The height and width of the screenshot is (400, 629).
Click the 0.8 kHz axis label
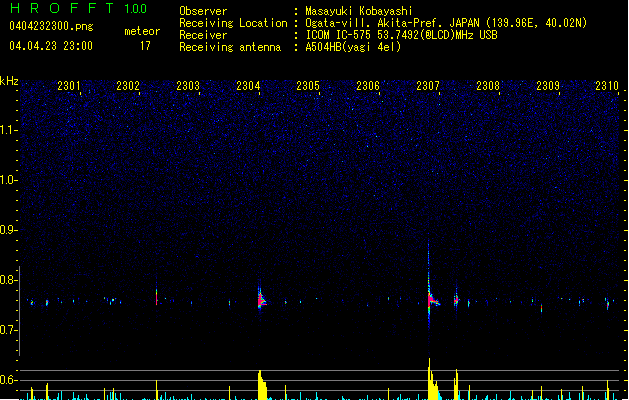[x=9, y=280]
